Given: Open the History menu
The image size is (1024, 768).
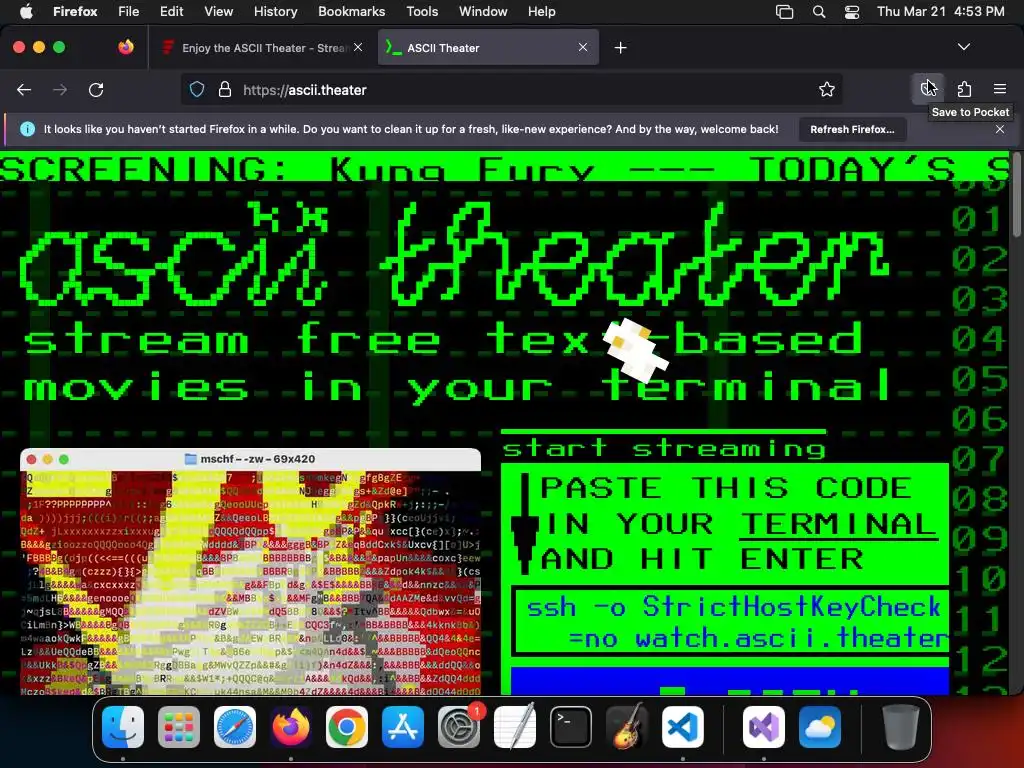Looking at the screenshot, I should coord(275,11).
